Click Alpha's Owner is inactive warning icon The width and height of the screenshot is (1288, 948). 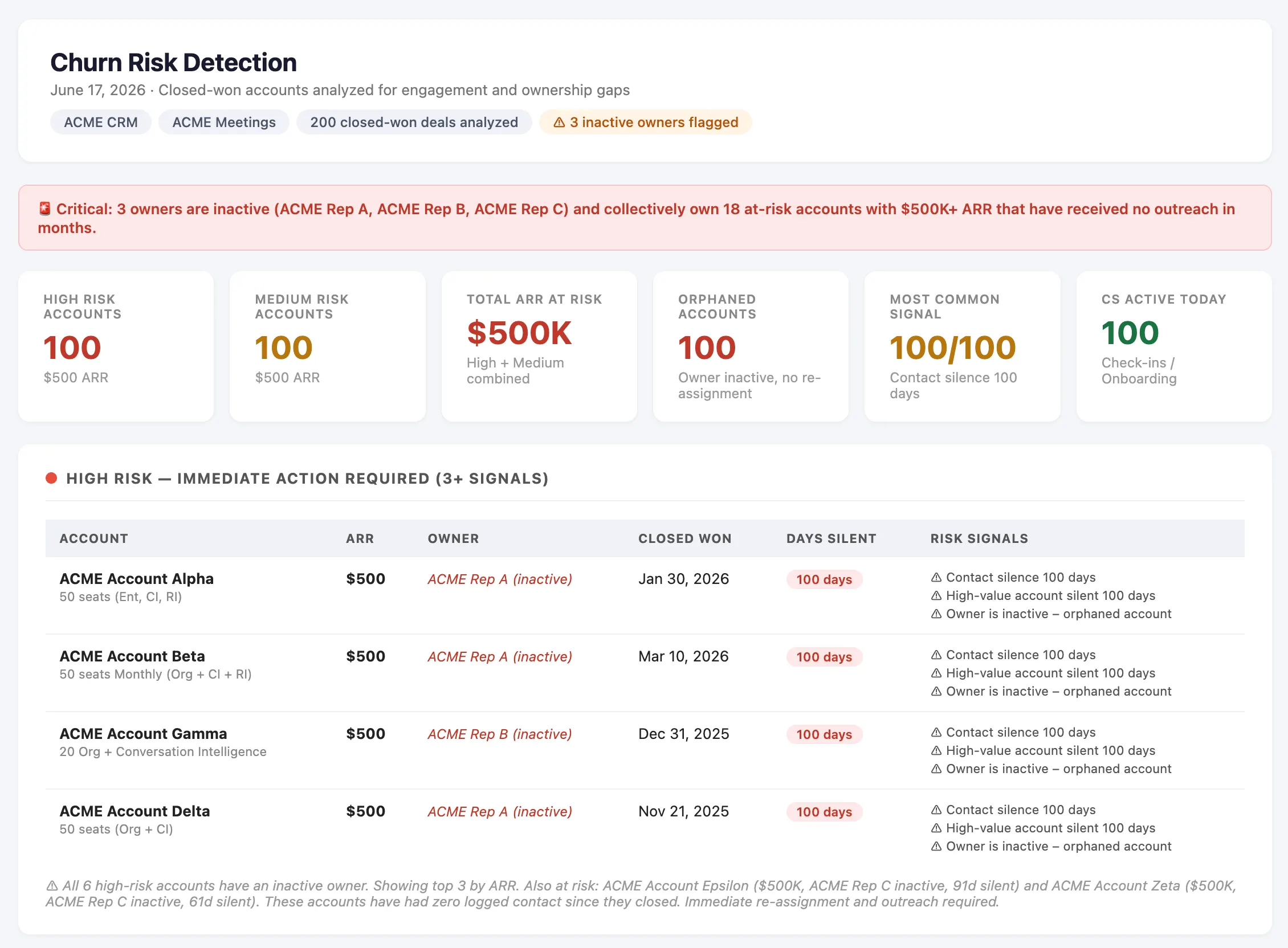point(936,614)
